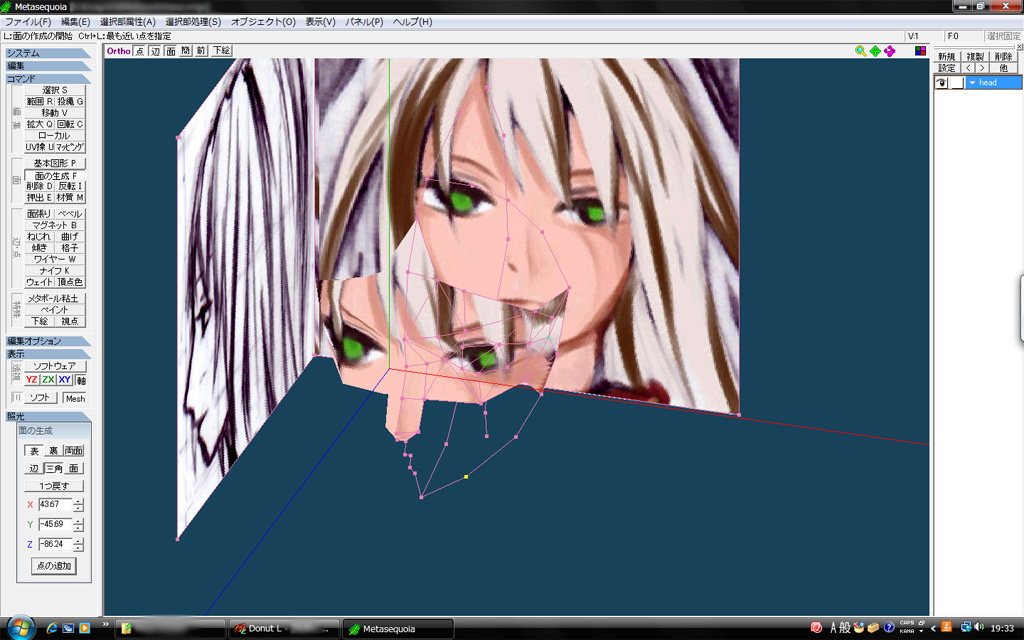Image resolution: width=1024 pixels, height=640 pixels.
Task: Expand the 照光 panel header
Action: tap(48, 416)
